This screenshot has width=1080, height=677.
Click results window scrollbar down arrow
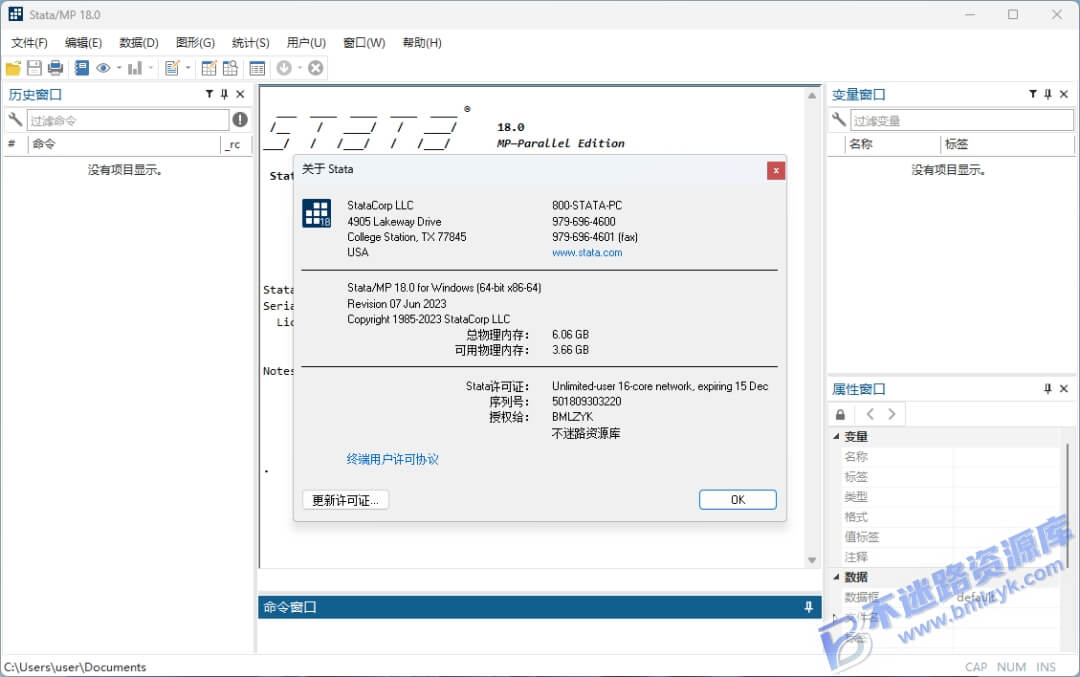pyautogui.click(x=812, y=560)
